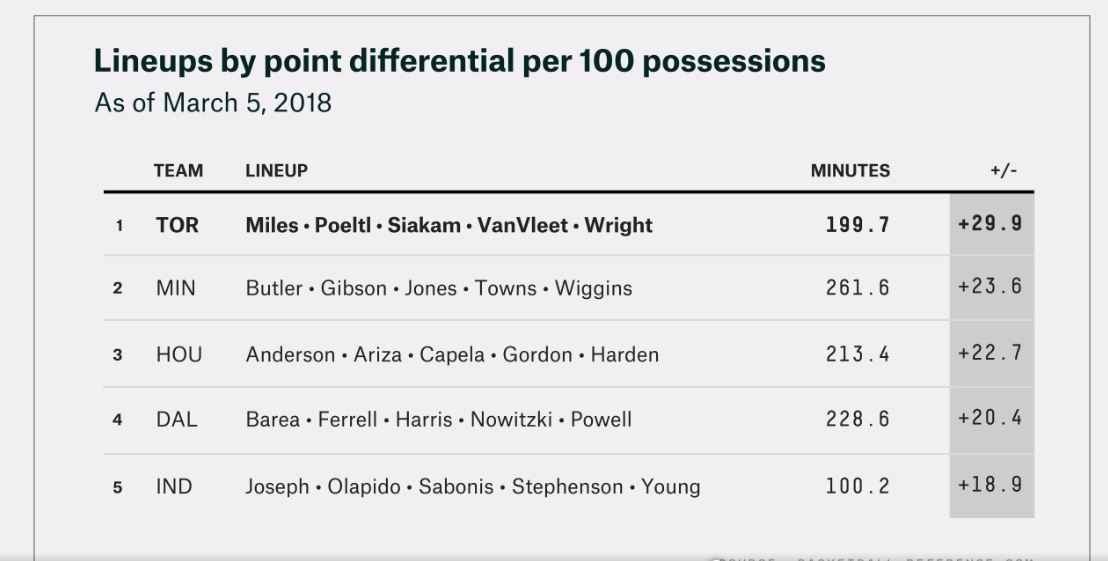This screenshot has width=1108, height=561.
Task: Select the Anderson, Ariza, Capela lineup
Action: 452,354
